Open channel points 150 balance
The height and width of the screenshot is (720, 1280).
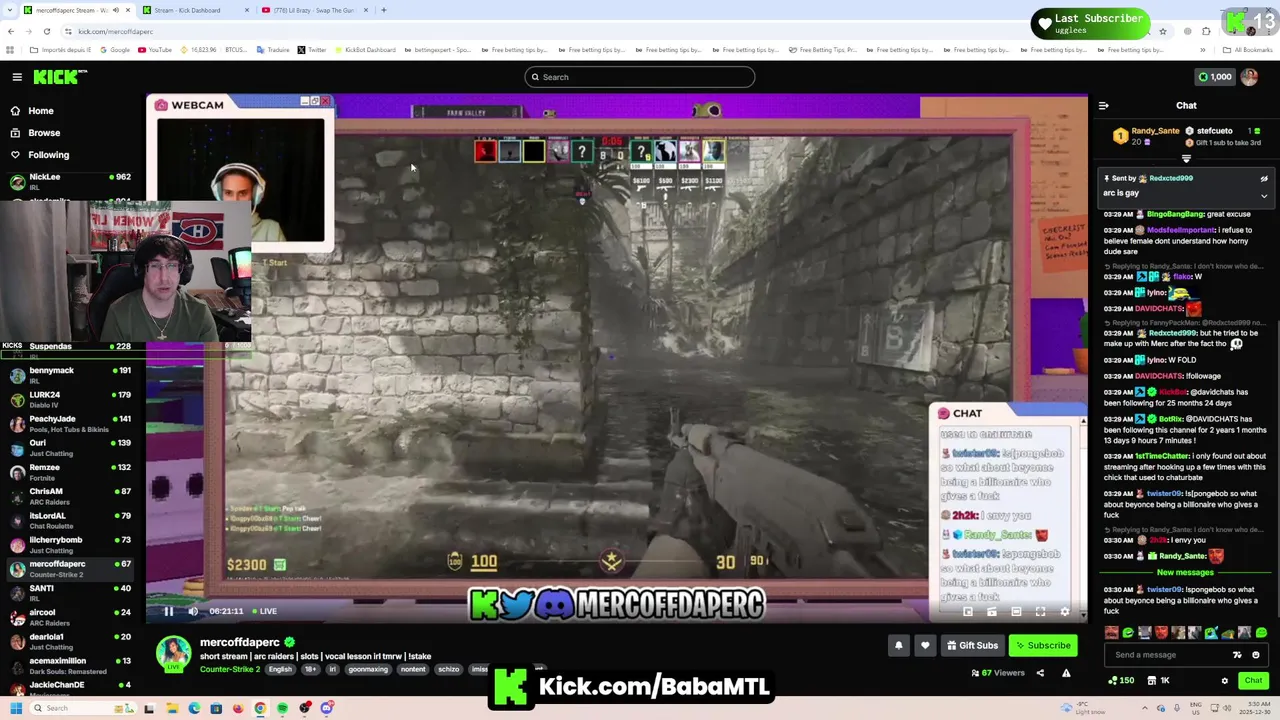click(x=1121, y=681)
